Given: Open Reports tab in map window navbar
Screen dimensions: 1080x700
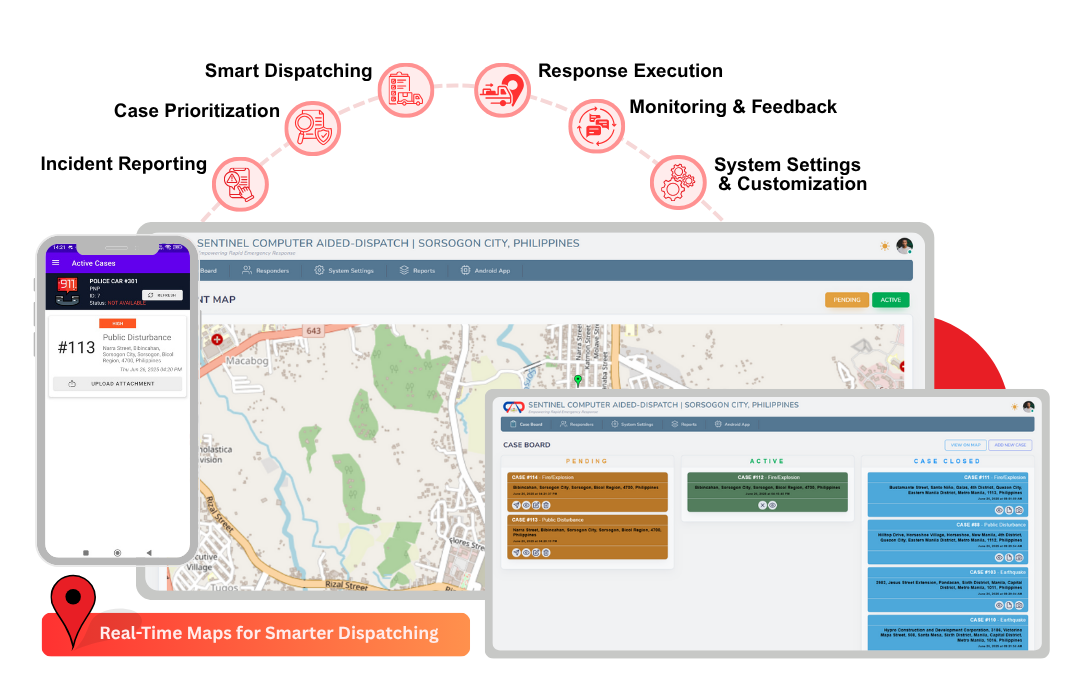Looking at the screenshot, I should [417, 270].
